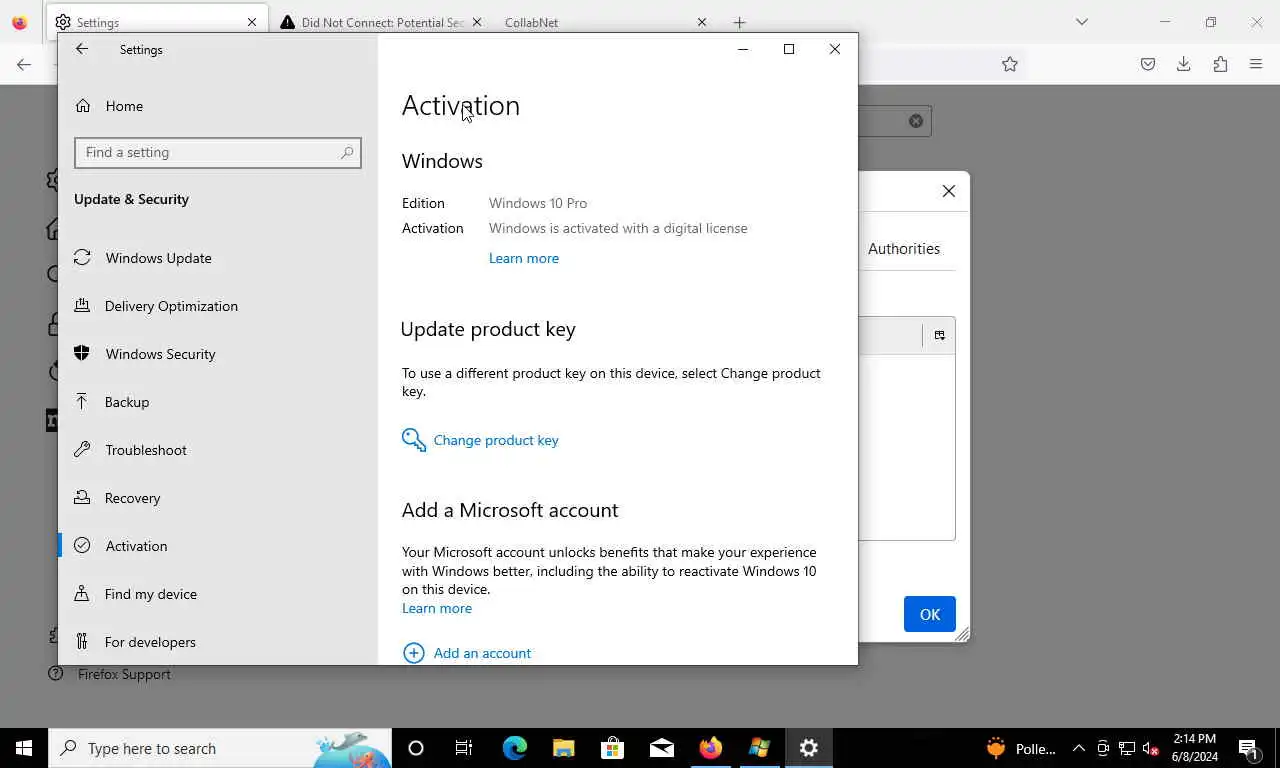This screenshot has width=1280, height=768.
Task: Click Learn more under Microsoft account
Action: (x=437, y=608)
